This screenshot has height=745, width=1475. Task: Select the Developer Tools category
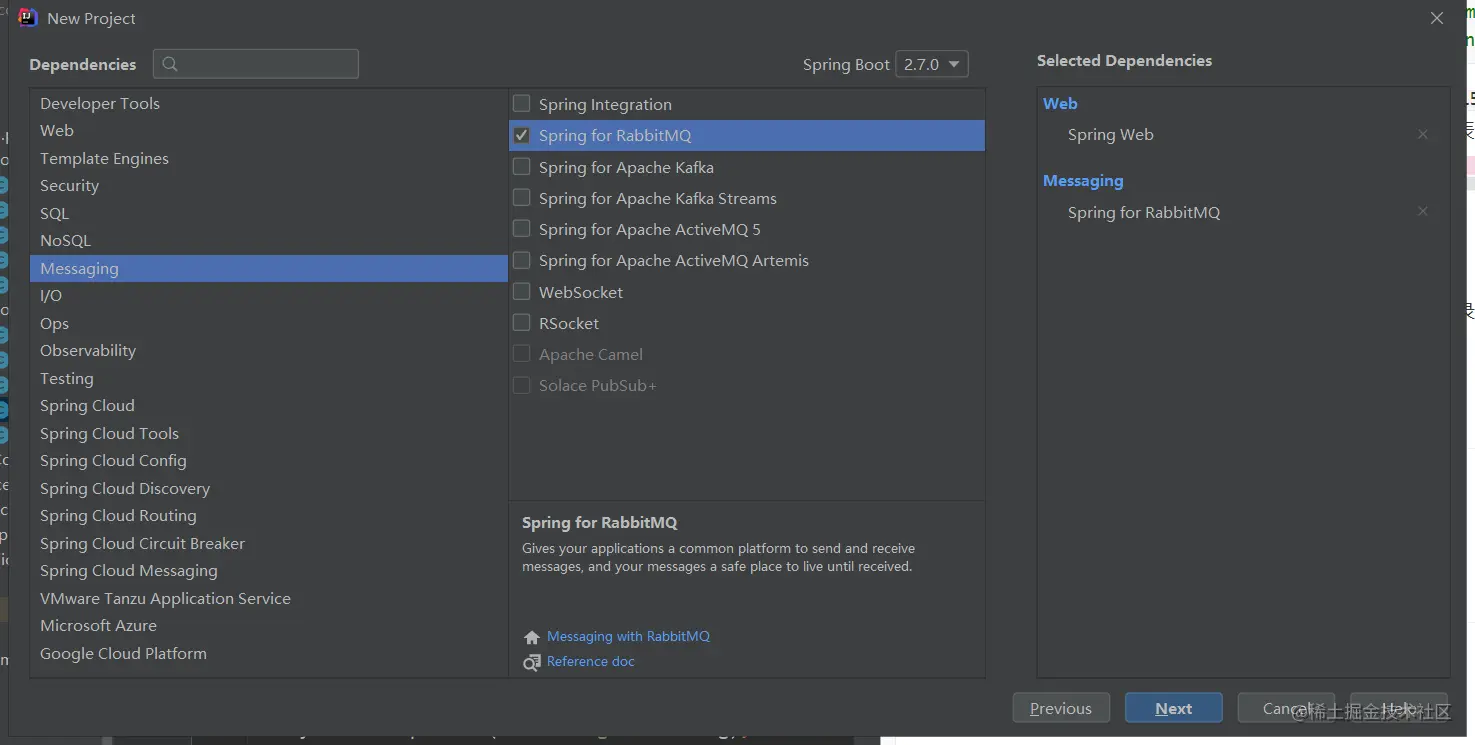click(269, 103)
